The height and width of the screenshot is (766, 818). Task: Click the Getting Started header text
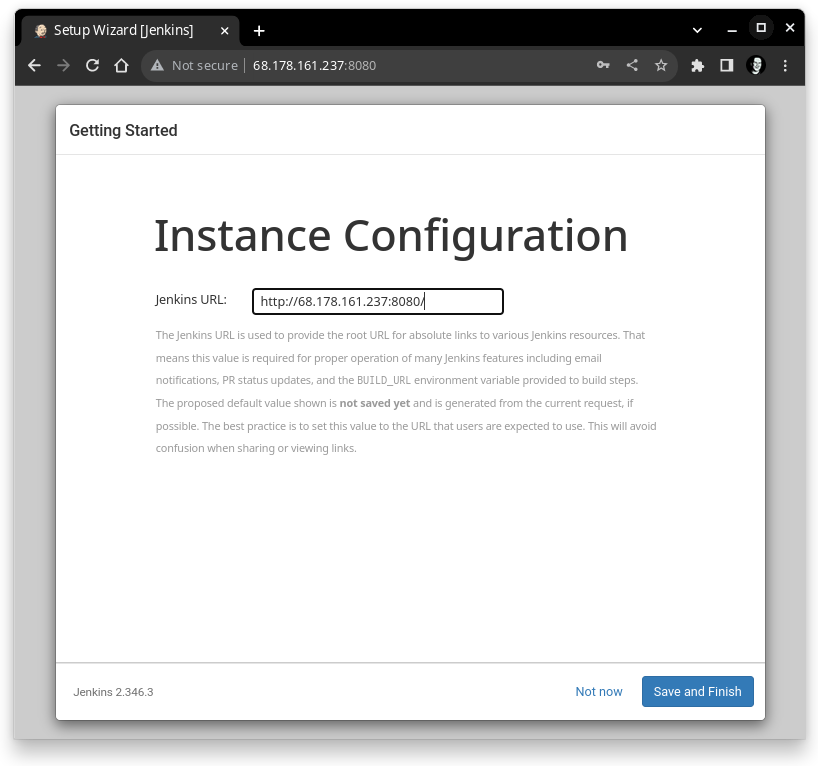click(x=124, y=130)
